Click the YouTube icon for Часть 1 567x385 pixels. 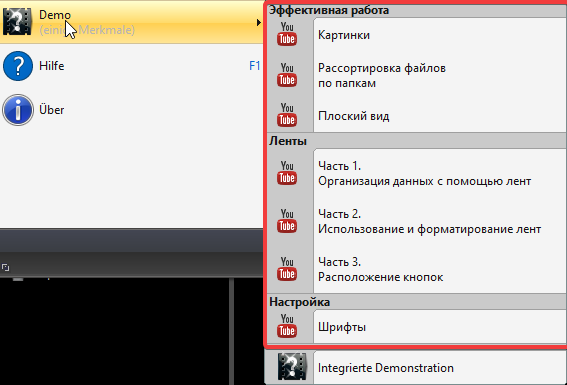coord(287,173)
